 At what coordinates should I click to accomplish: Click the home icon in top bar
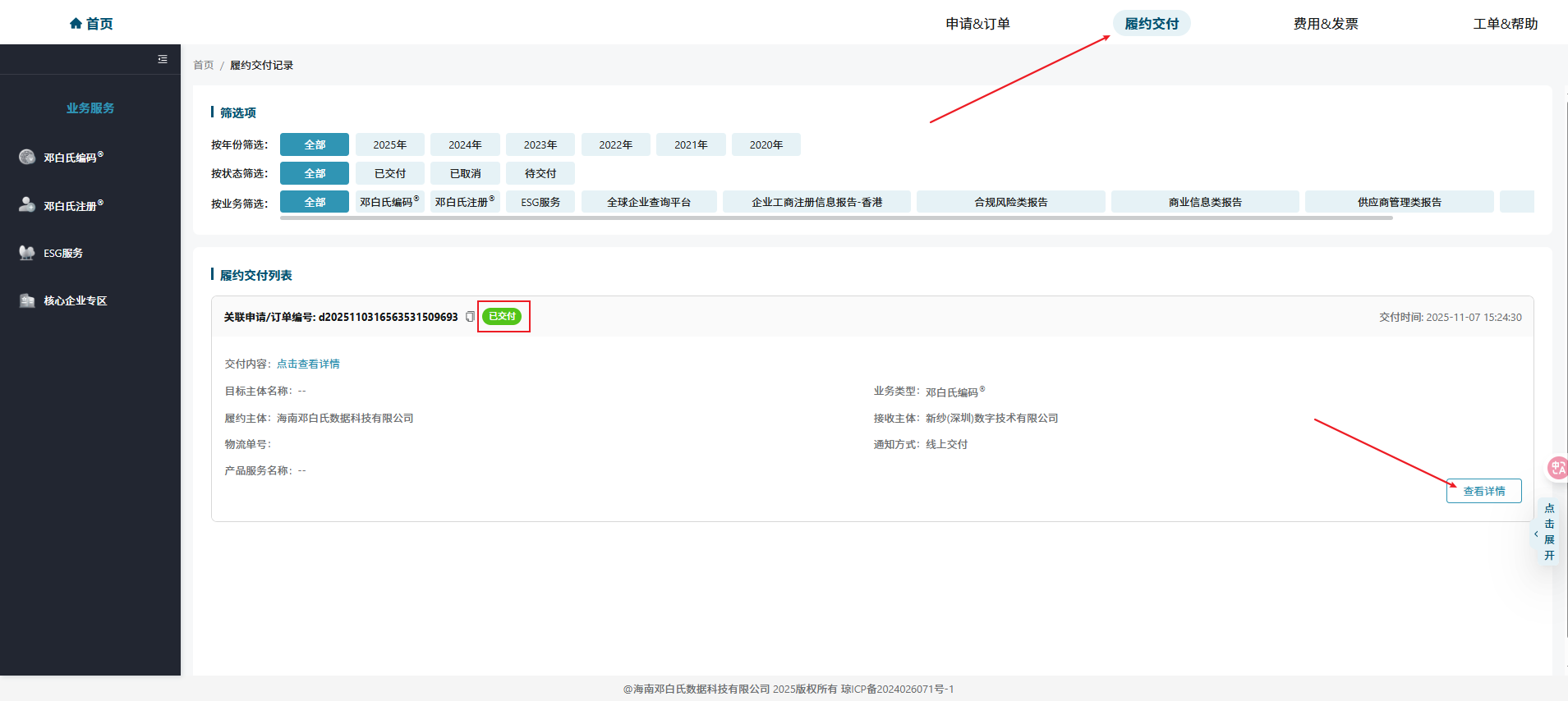(x=76, y=24)
